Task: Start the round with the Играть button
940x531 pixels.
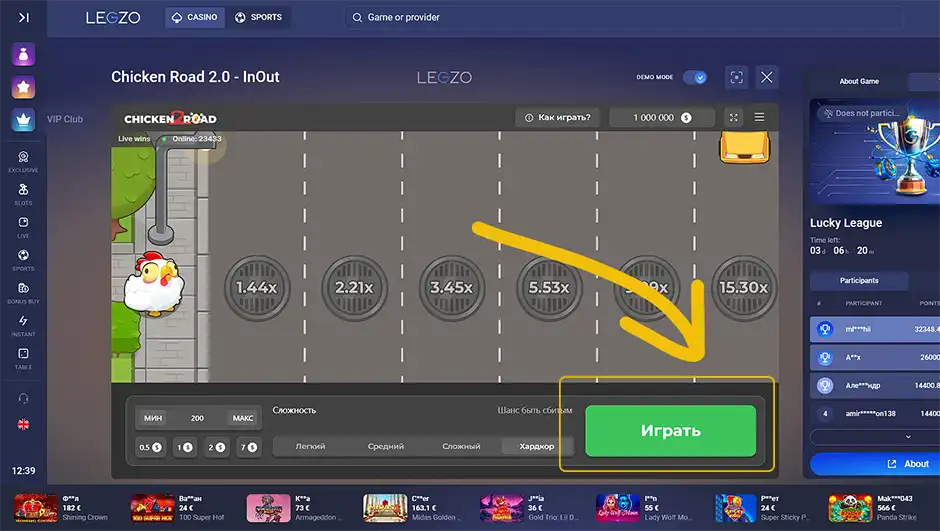Action: [x=670, y=431]
